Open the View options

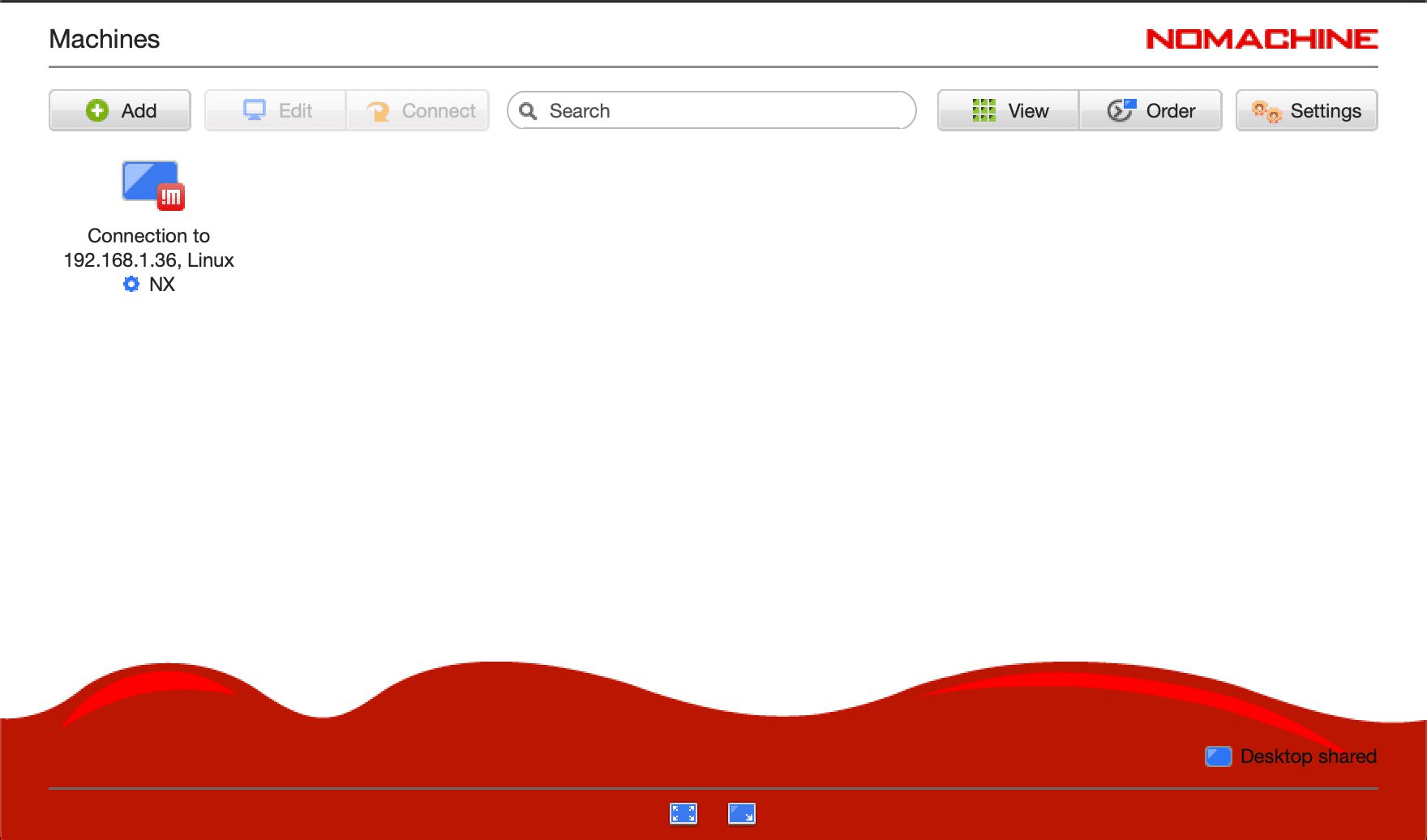[1009, 110]
